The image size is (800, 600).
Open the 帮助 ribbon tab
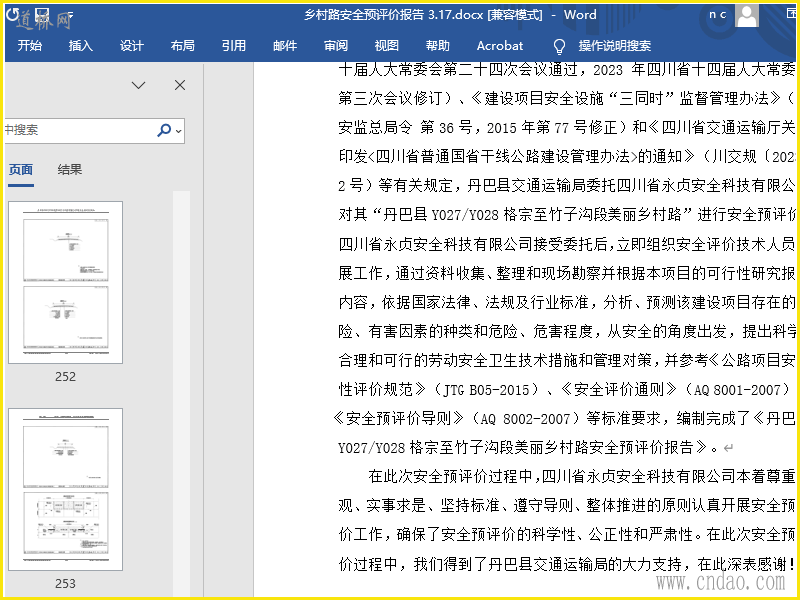[x=438, y=45]
